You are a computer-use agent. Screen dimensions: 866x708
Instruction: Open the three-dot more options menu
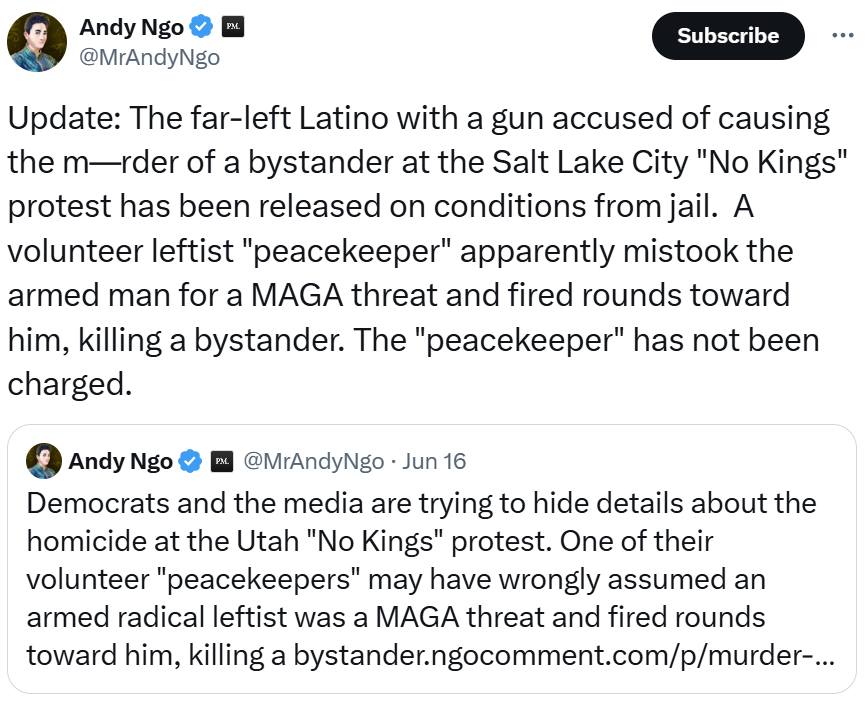(843, 35)
